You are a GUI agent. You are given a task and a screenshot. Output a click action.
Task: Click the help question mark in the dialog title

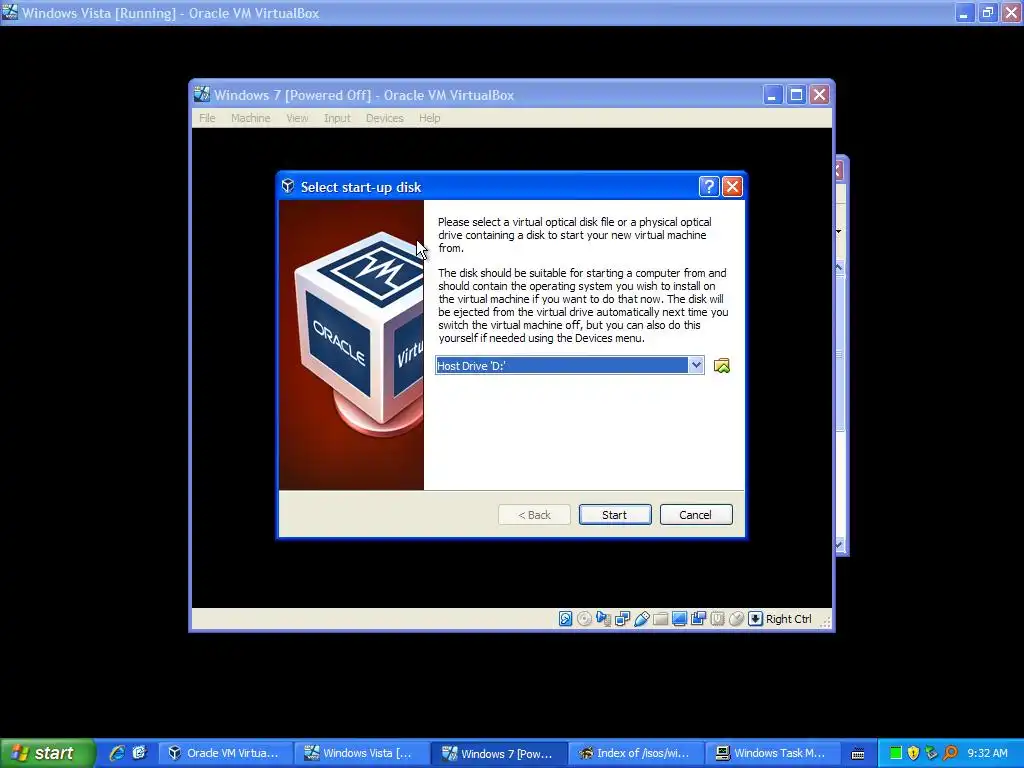click(709, 187)
